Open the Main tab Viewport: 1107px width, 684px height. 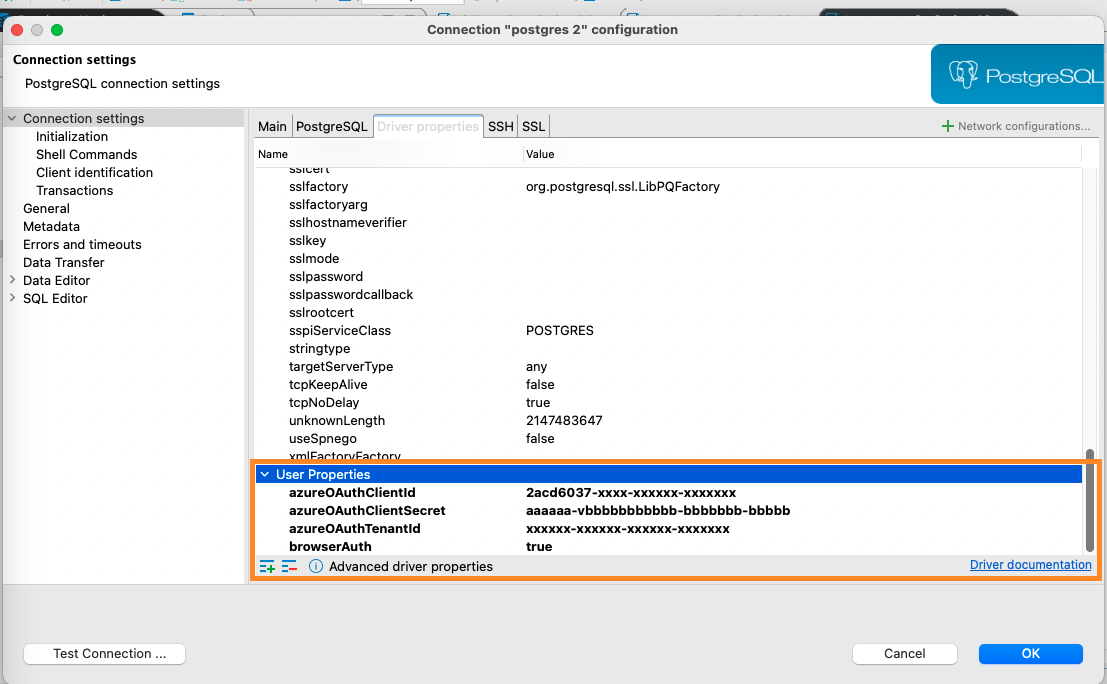tap(272, 126)
